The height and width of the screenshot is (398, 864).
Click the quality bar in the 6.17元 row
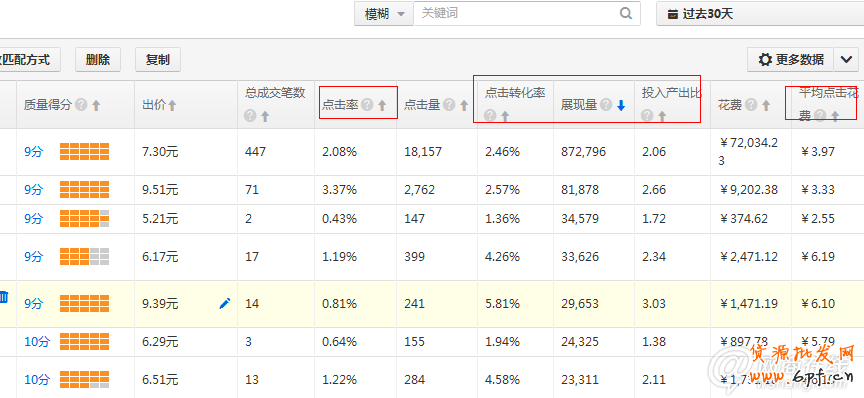pyautogui.click(x=84, y=256)
